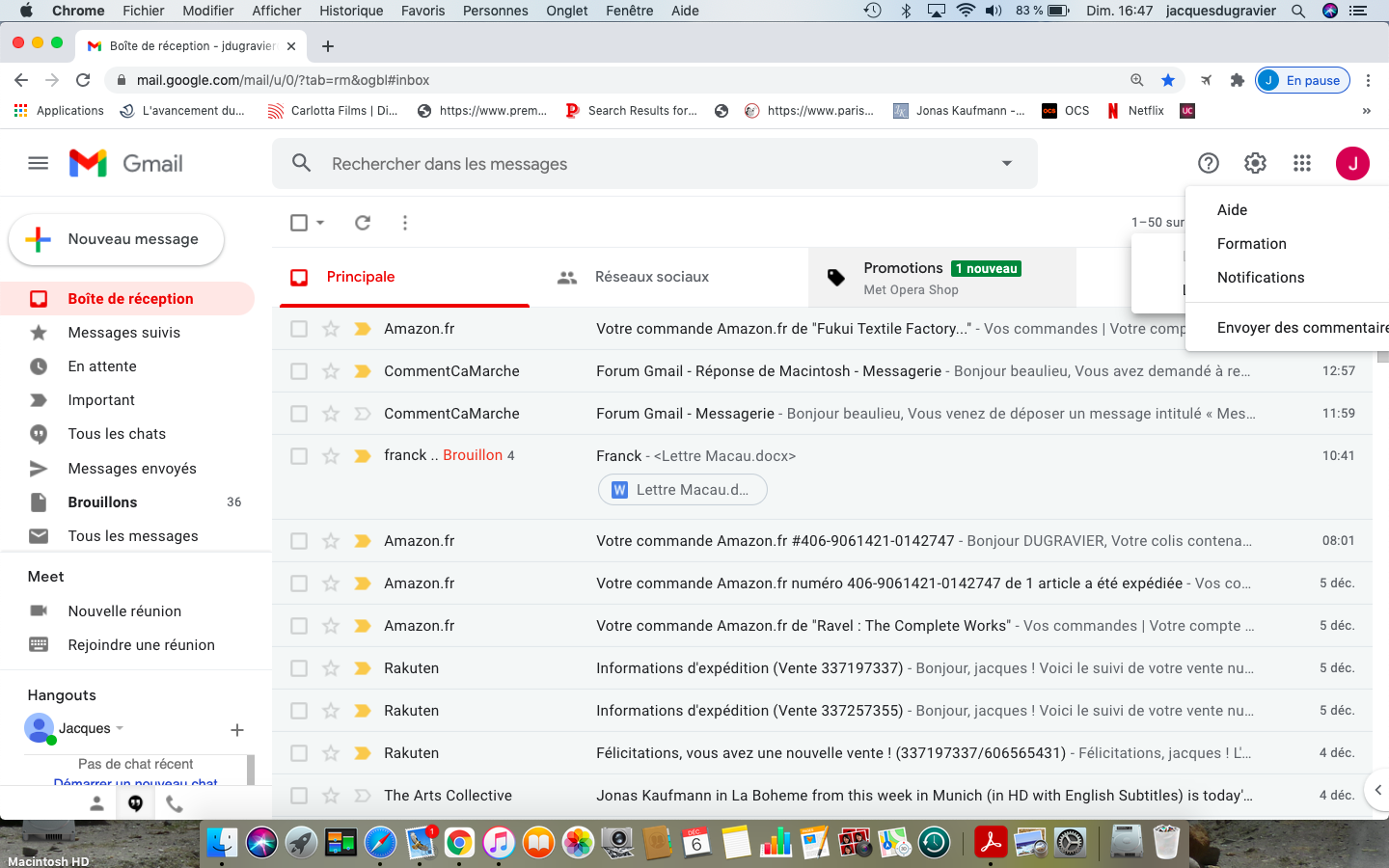Open Hangouts contacts tab icon
The height and width of the screenshot is (868, 1389).
coord(96,803)
